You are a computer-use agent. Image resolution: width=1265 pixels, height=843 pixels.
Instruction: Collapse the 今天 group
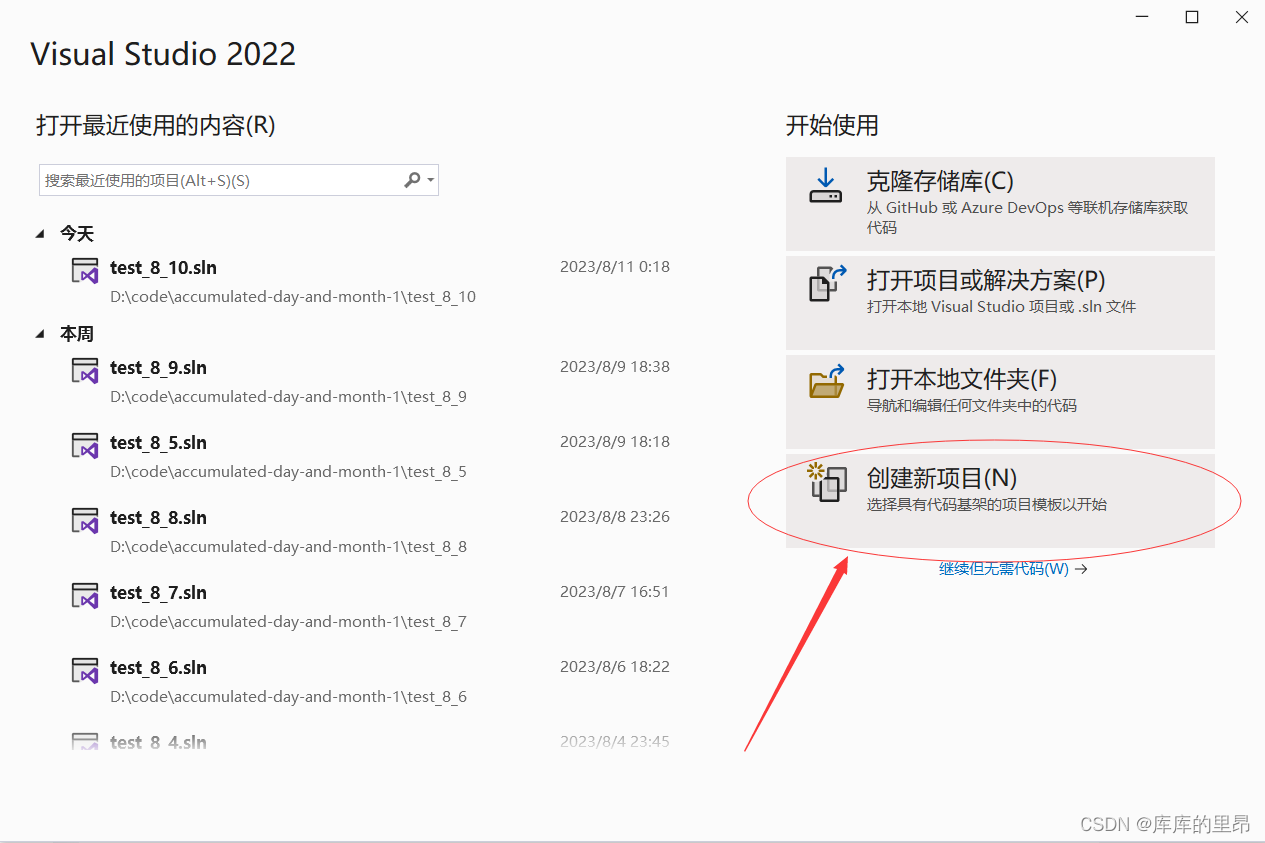tap(40, 234)
